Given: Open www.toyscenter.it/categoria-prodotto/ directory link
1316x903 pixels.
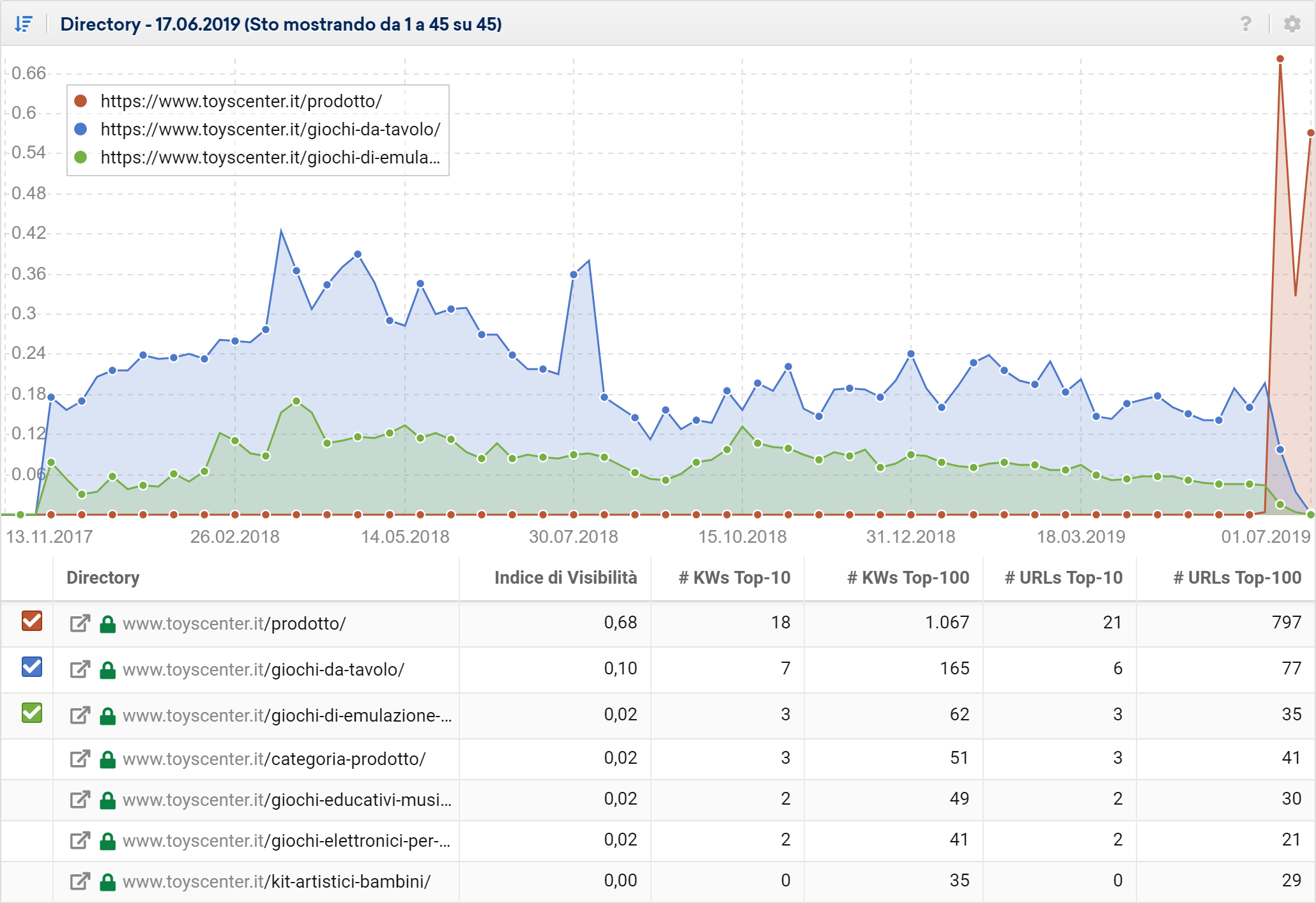Looking at the screenshot, I should pyautogui.click(x=274, y=759).
